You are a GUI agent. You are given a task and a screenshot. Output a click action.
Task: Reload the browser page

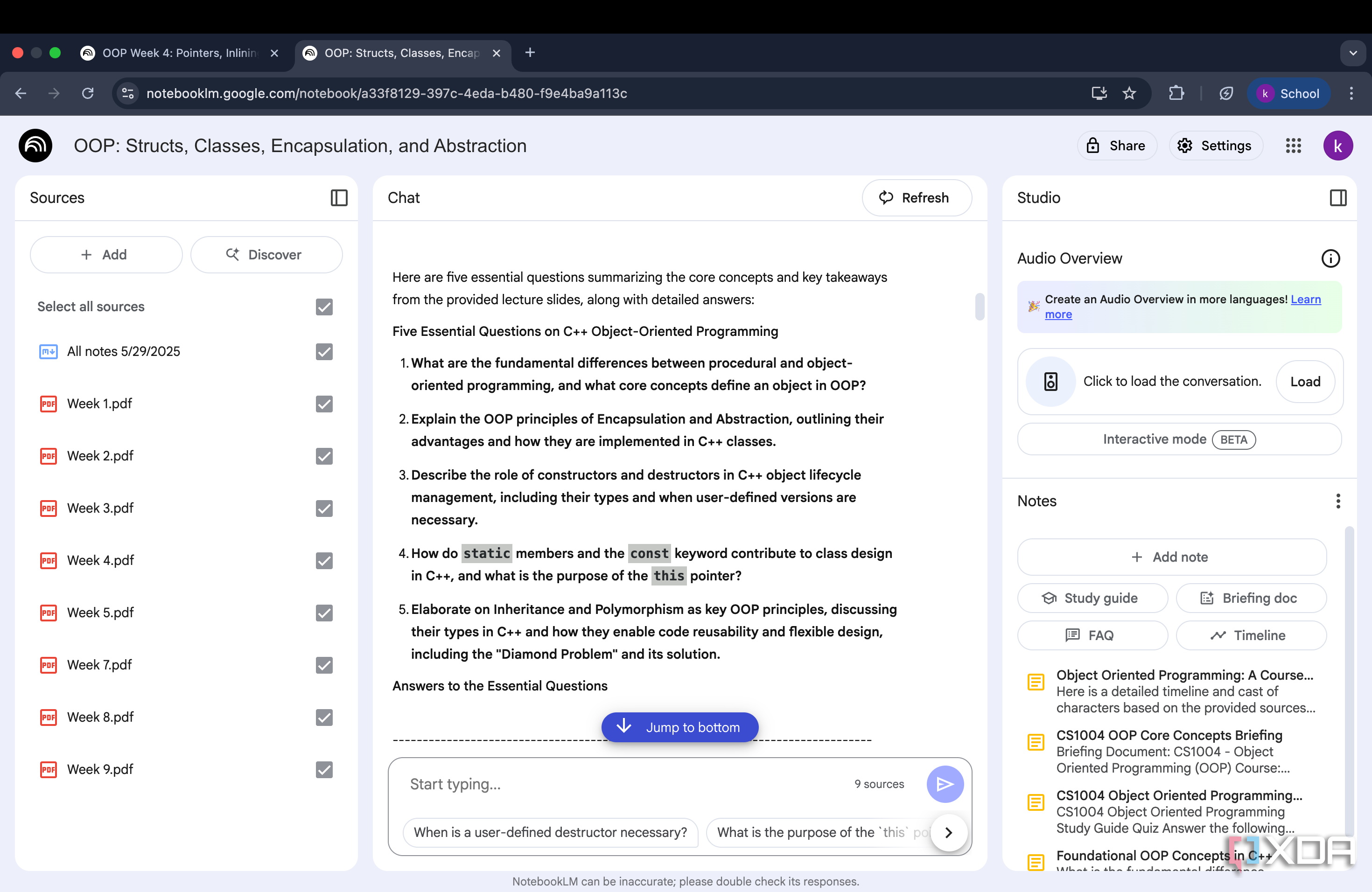point(88,93)
